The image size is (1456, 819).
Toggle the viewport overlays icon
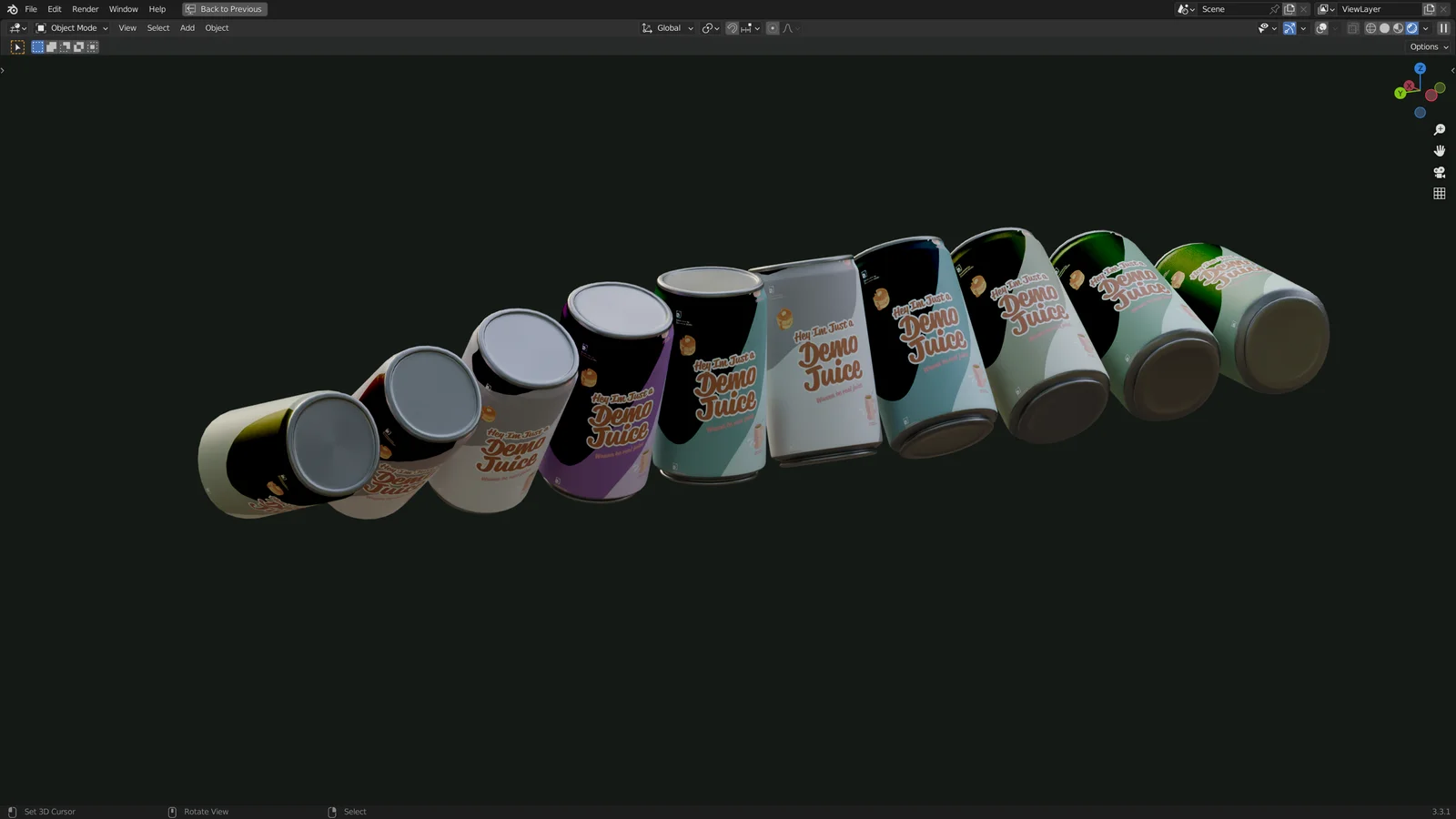(1320, 28)
